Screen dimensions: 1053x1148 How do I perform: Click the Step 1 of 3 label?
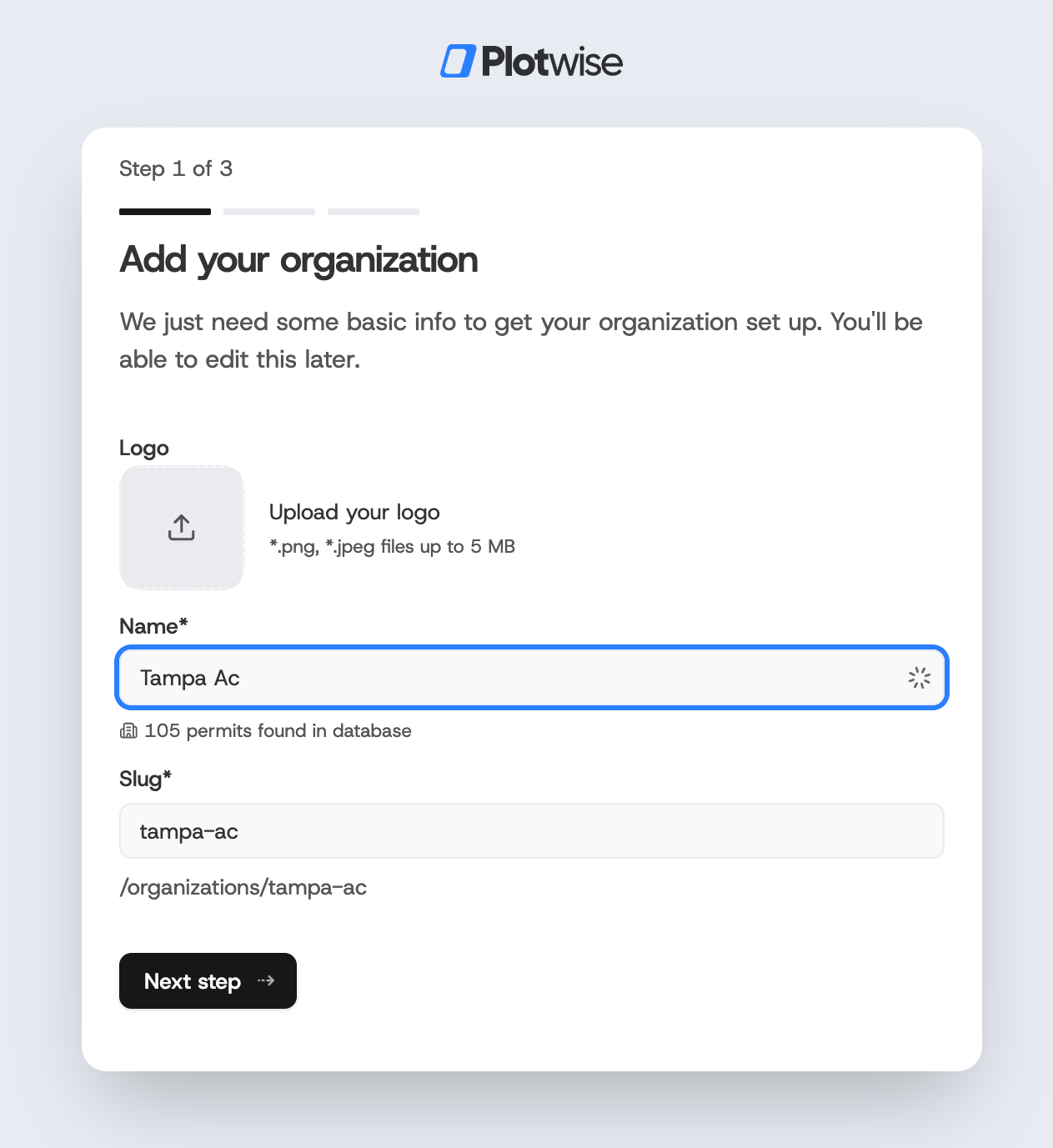click(175, 168)
